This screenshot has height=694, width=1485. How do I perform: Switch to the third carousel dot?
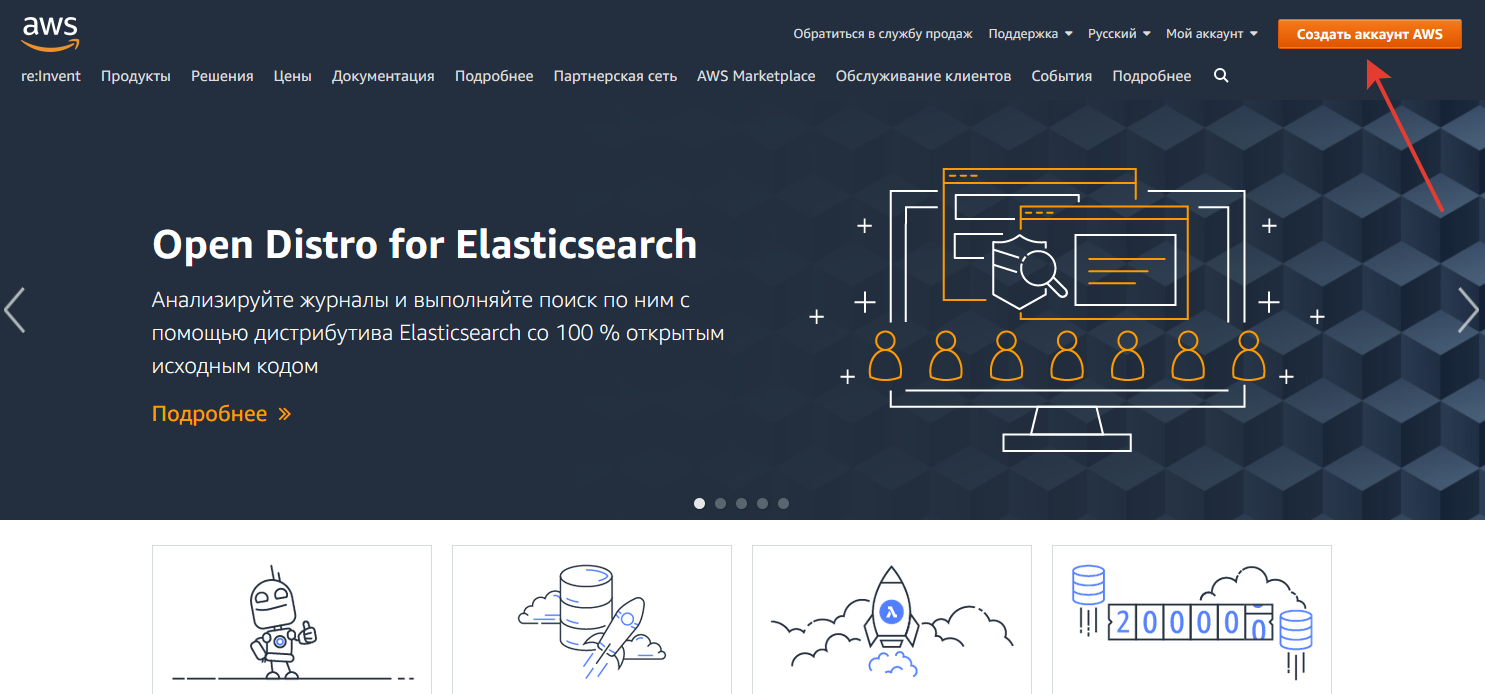coord(741,503)
